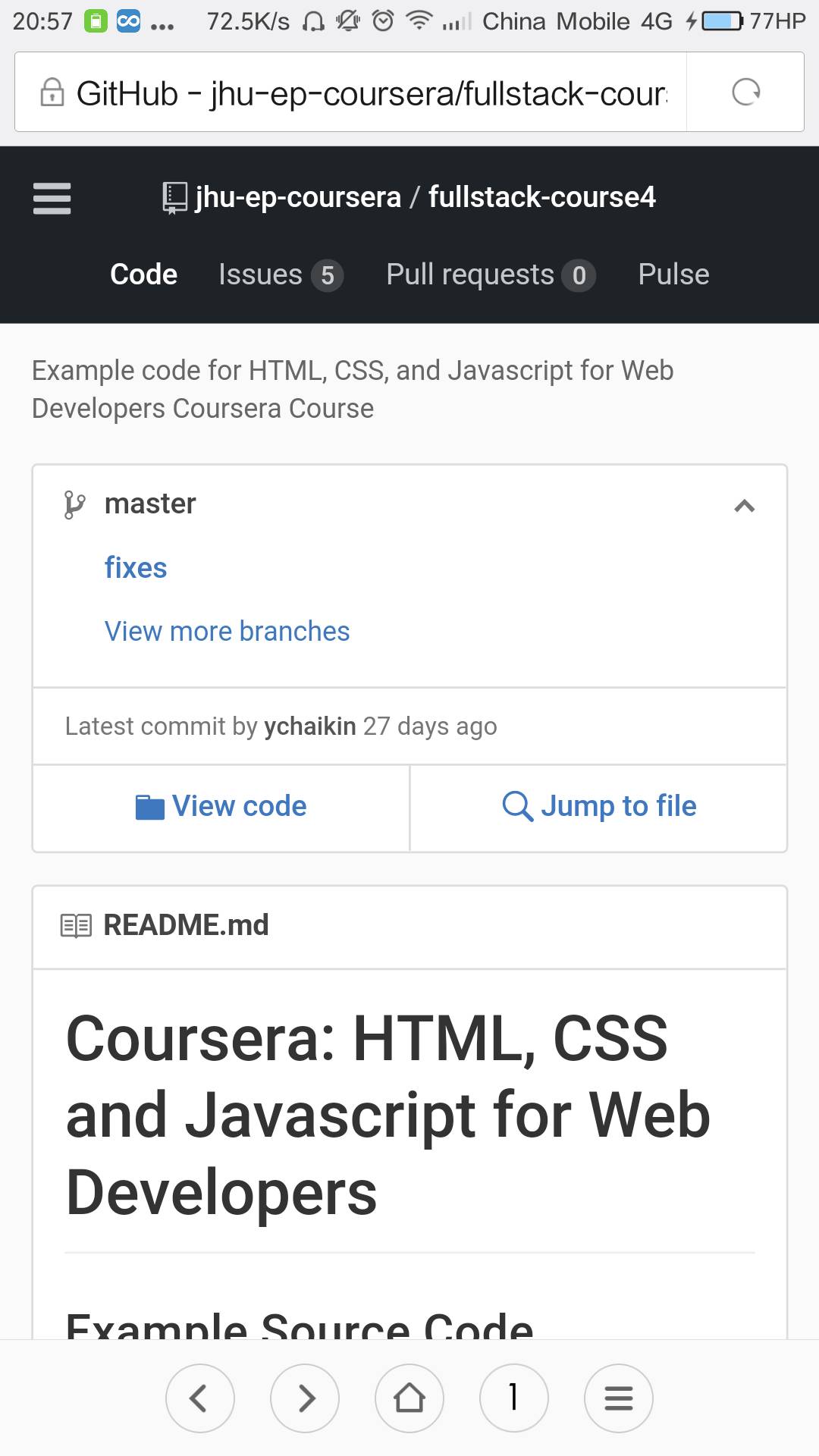Click the README book icon
Viewport: 819px width, 1456px height.
[x=76, y=926]
